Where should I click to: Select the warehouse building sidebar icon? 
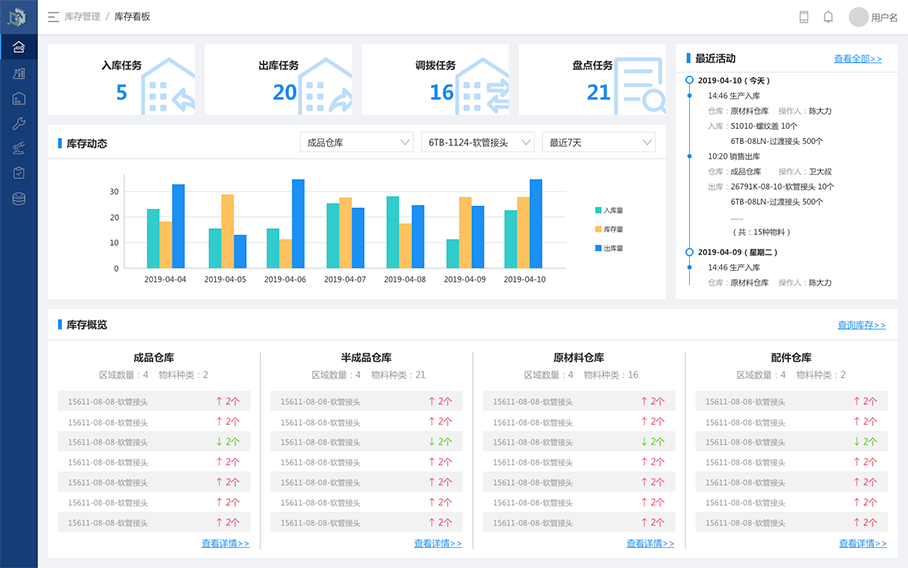[19, 98]
